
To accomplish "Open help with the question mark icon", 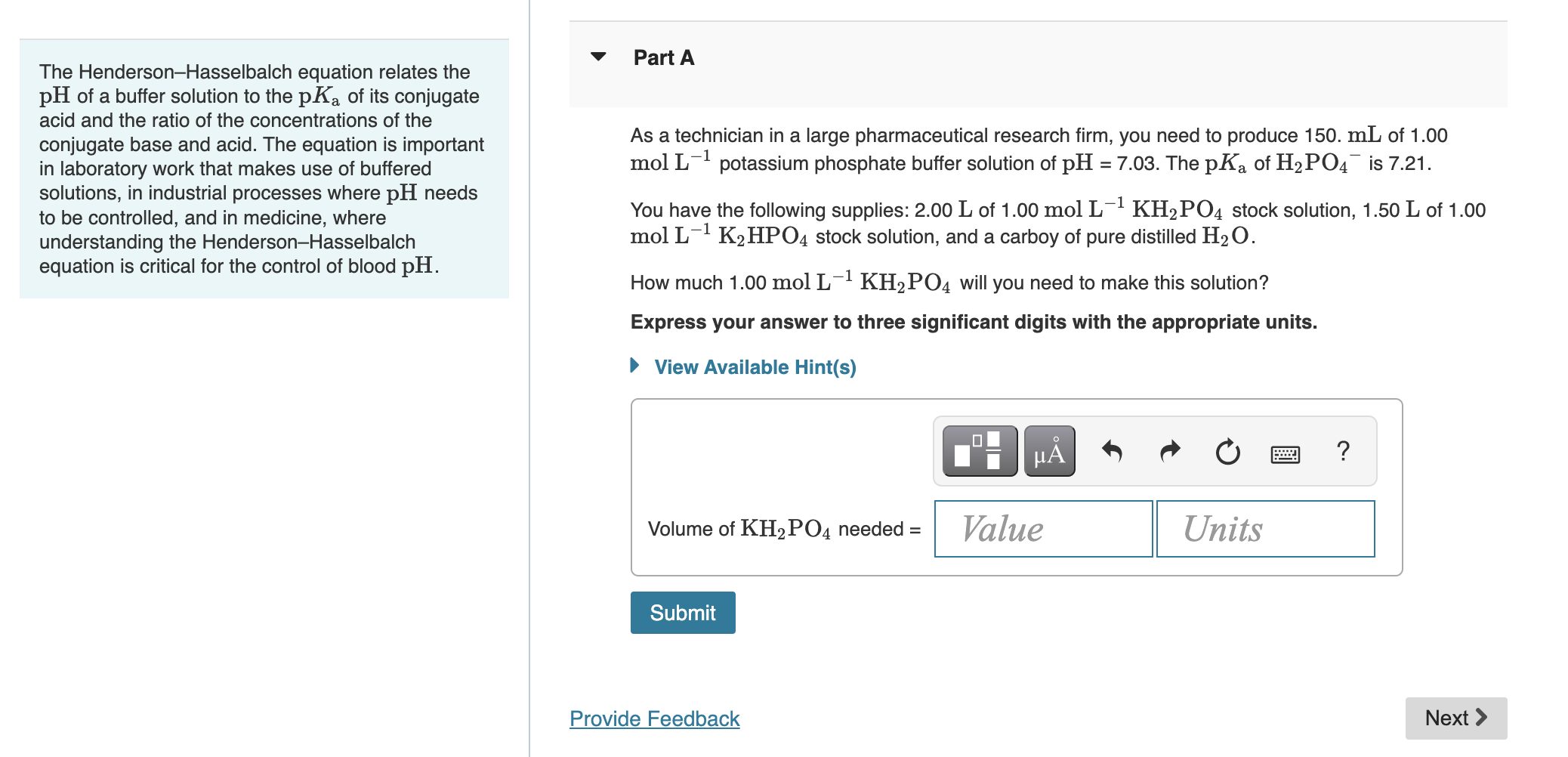I will 1342,451.
